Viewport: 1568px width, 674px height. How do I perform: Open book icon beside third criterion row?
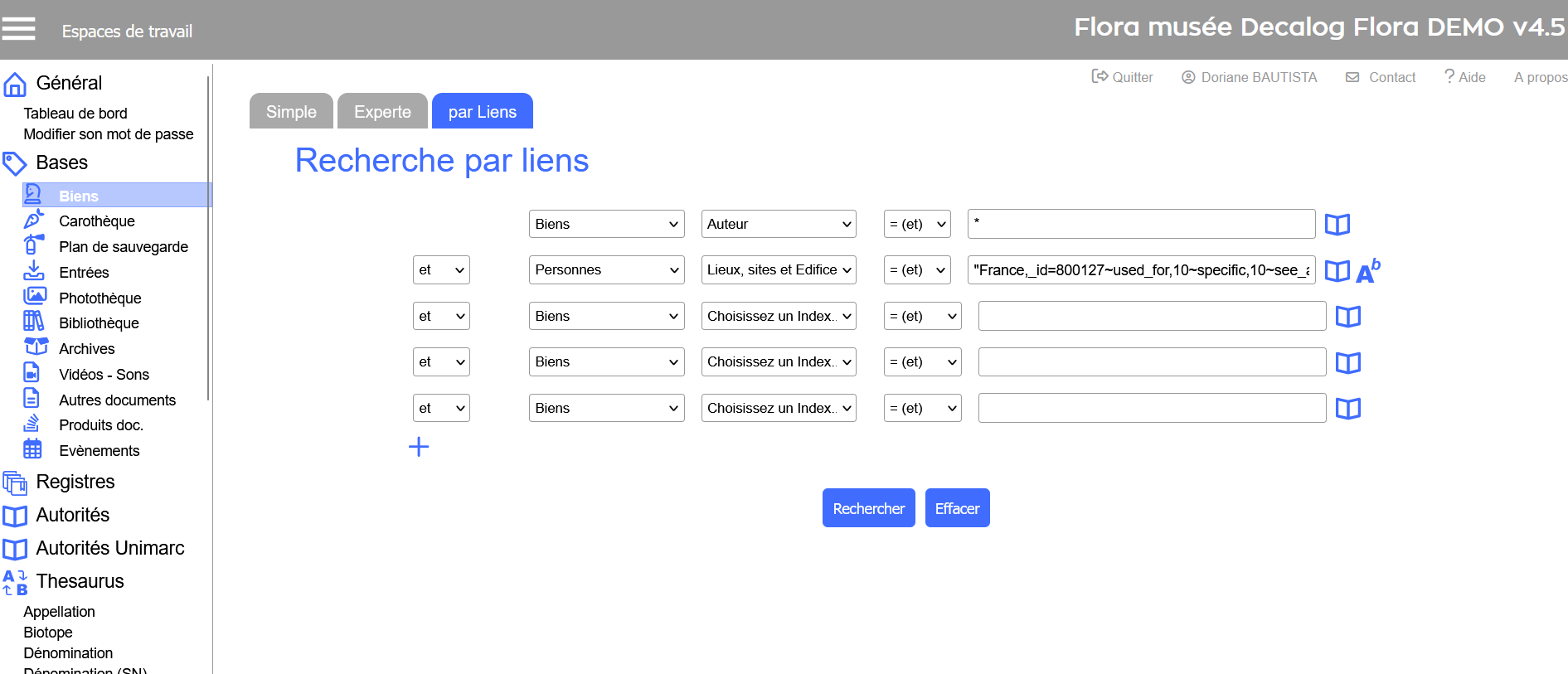[1347, 317]
